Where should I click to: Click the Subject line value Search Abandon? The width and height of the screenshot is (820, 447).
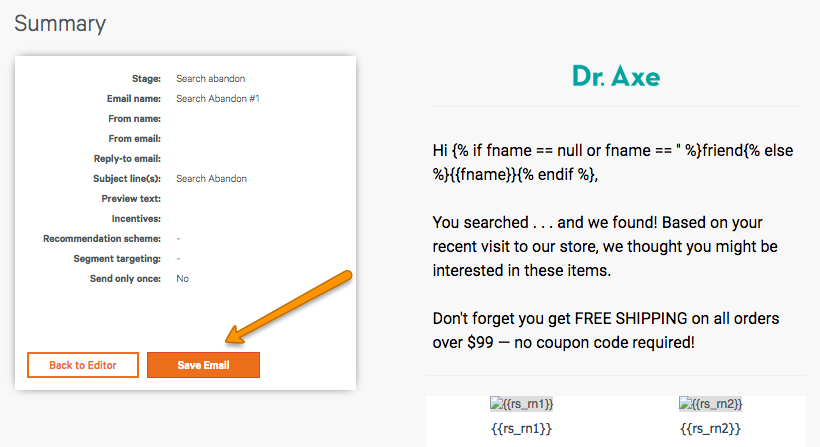[x=211, y=178]
